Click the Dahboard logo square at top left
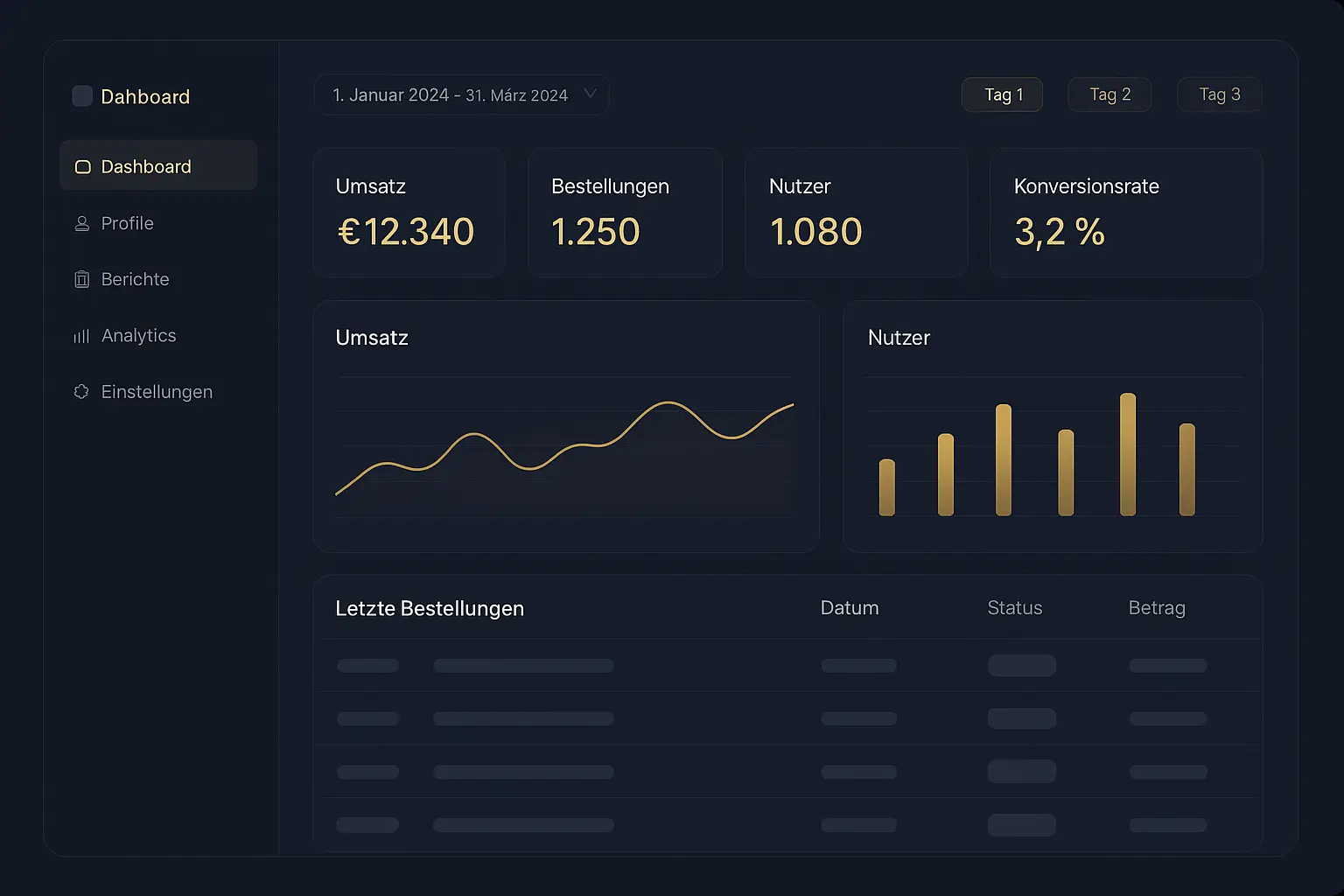Screen dimensions: 1344x896 tap(81, 95)
